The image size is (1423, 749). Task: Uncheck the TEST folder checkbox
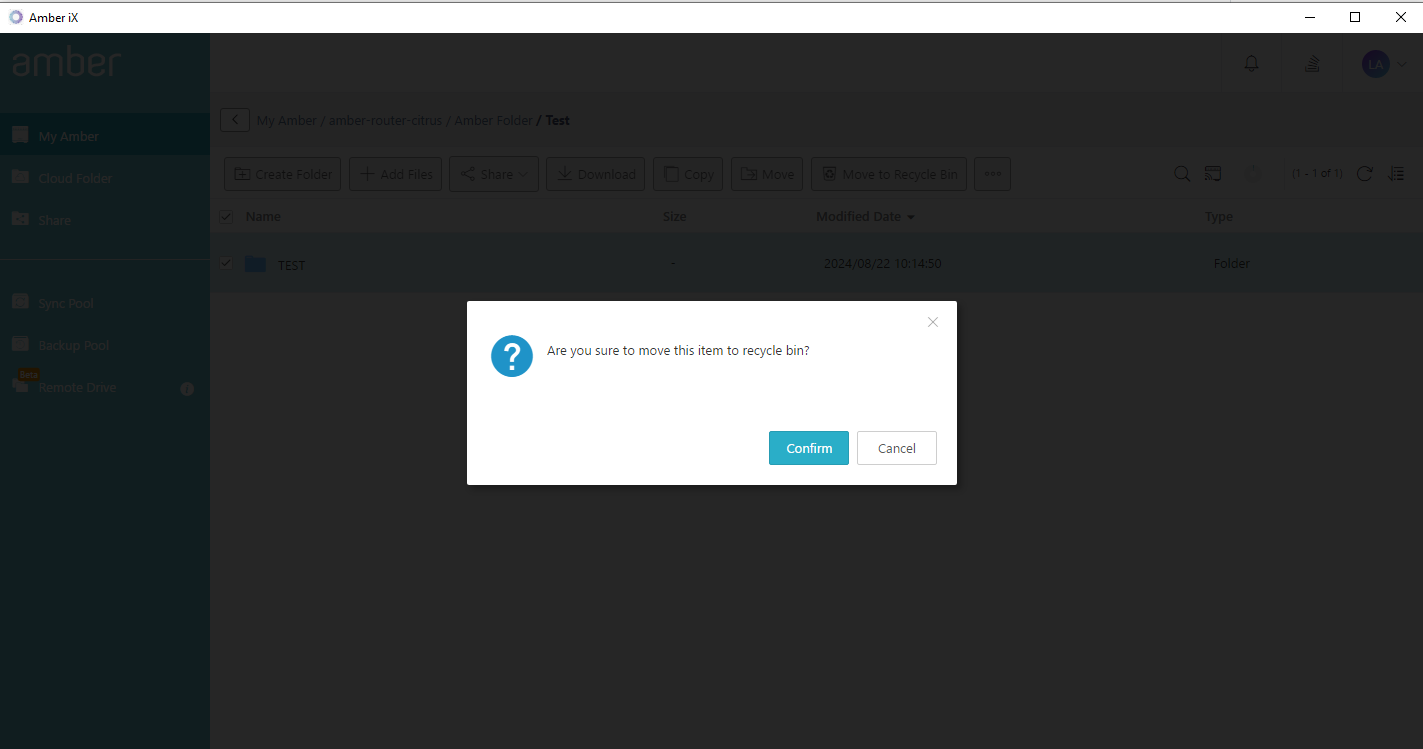click(x=226, y=263)
